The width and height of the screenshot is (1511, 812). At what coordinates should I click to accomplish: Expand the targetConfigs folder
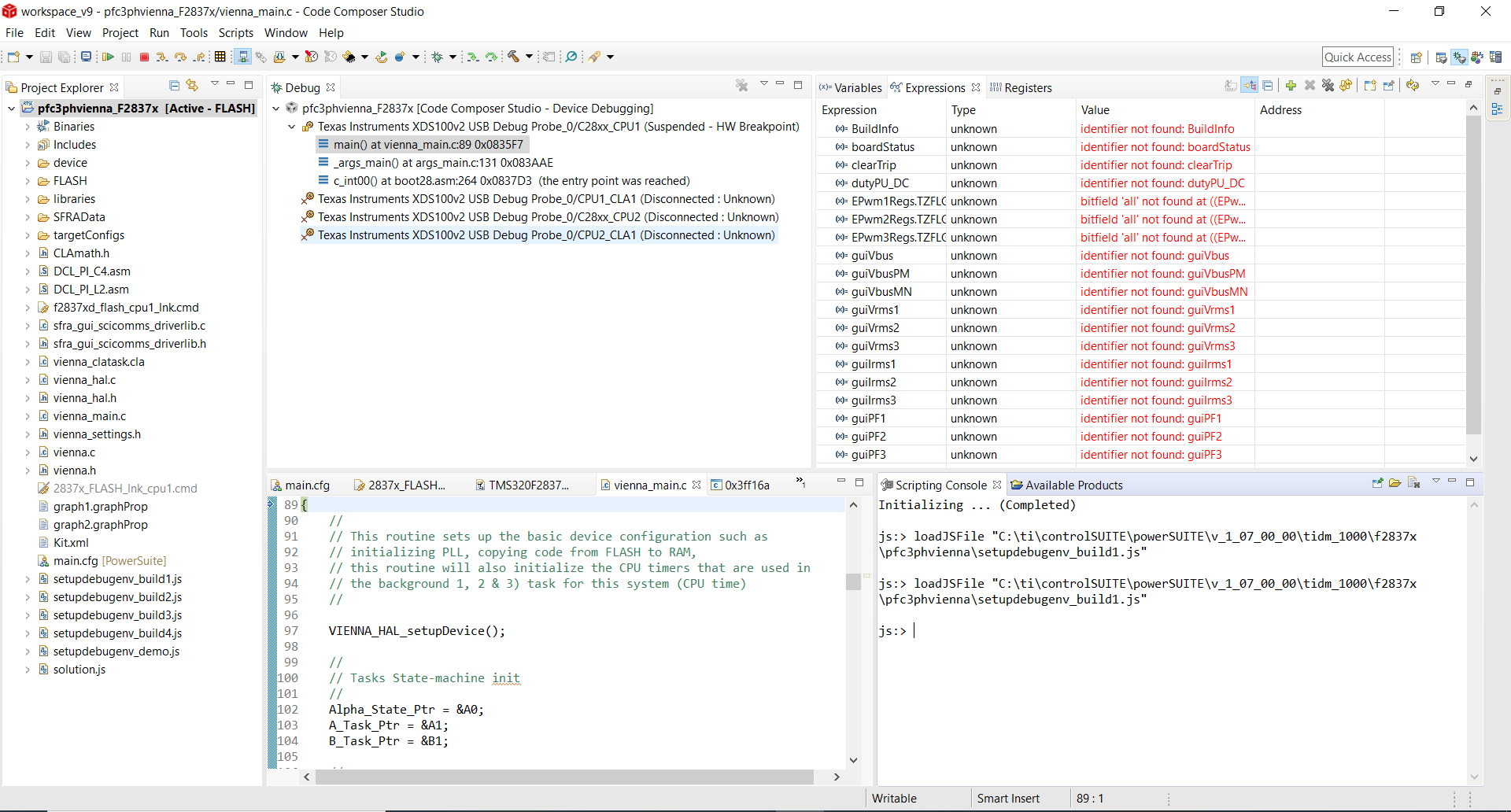tap(28, 235)
